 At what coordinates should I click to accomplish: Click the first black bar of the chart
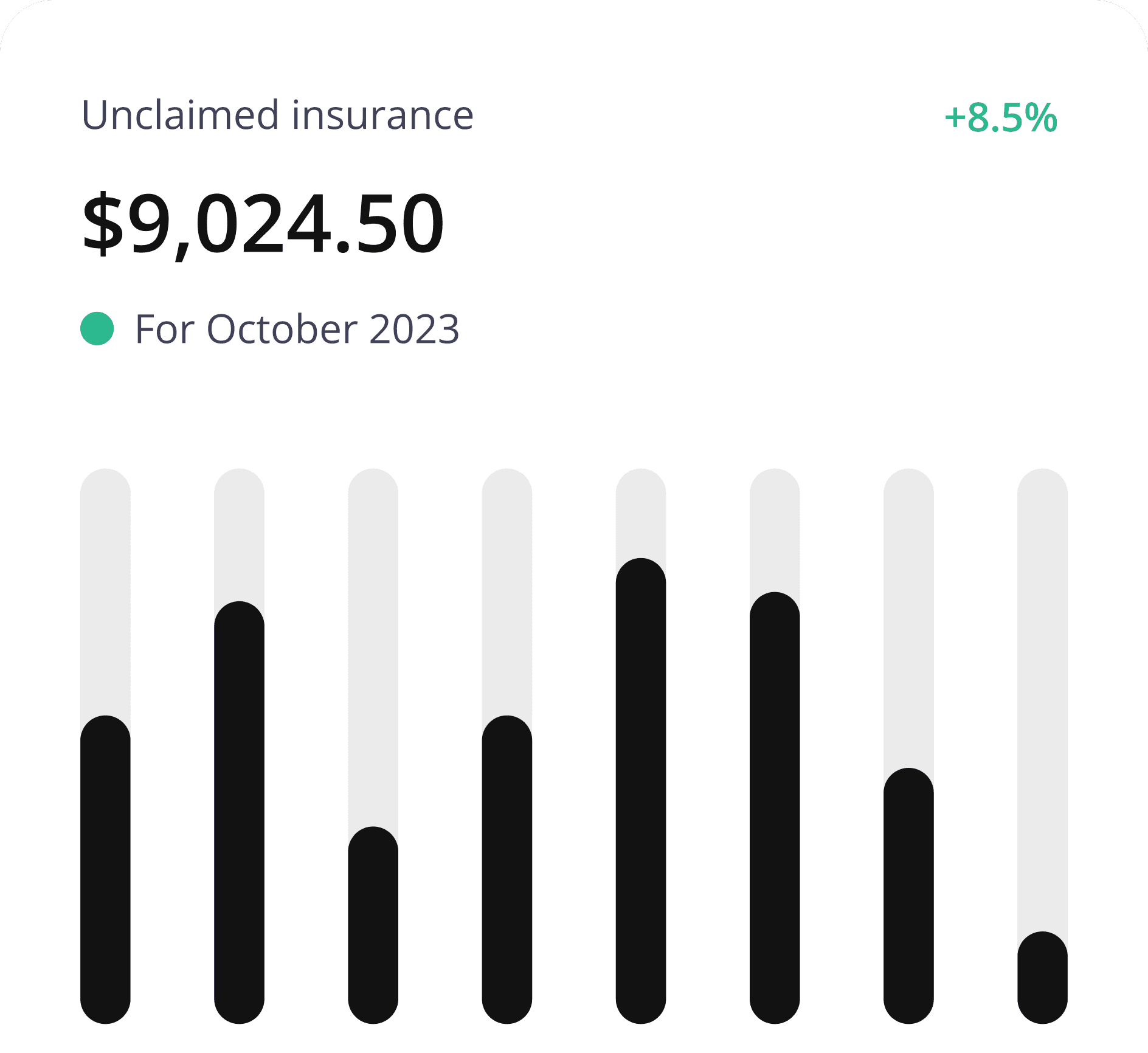(x=105, y=870)
